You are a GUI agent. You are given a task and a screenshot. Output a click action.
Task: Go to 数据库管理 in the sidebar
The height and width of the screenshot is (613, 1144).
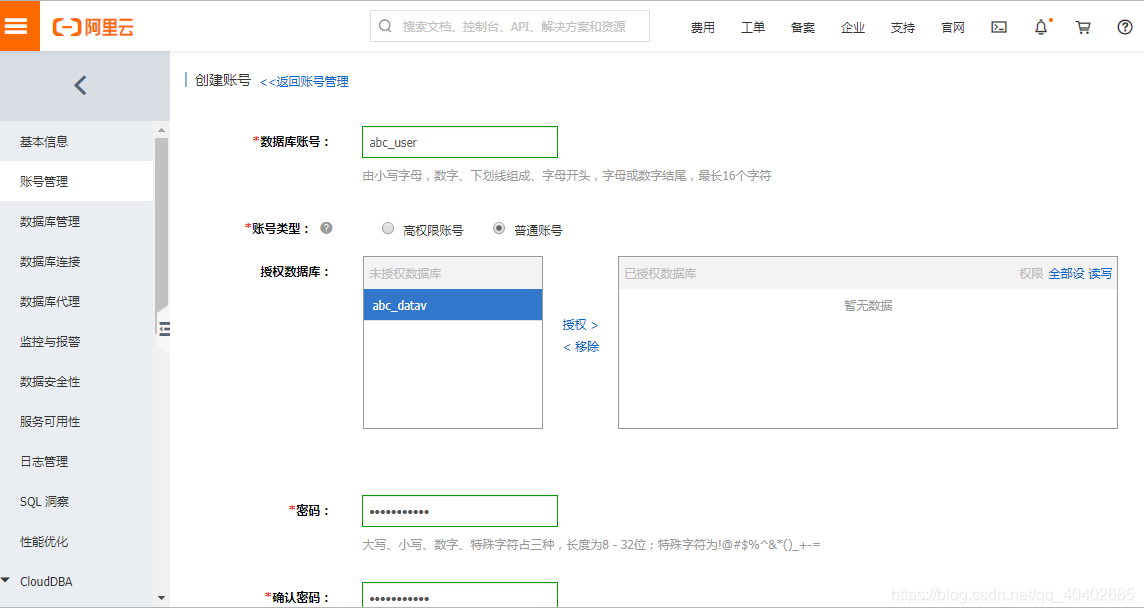(77, 222)
